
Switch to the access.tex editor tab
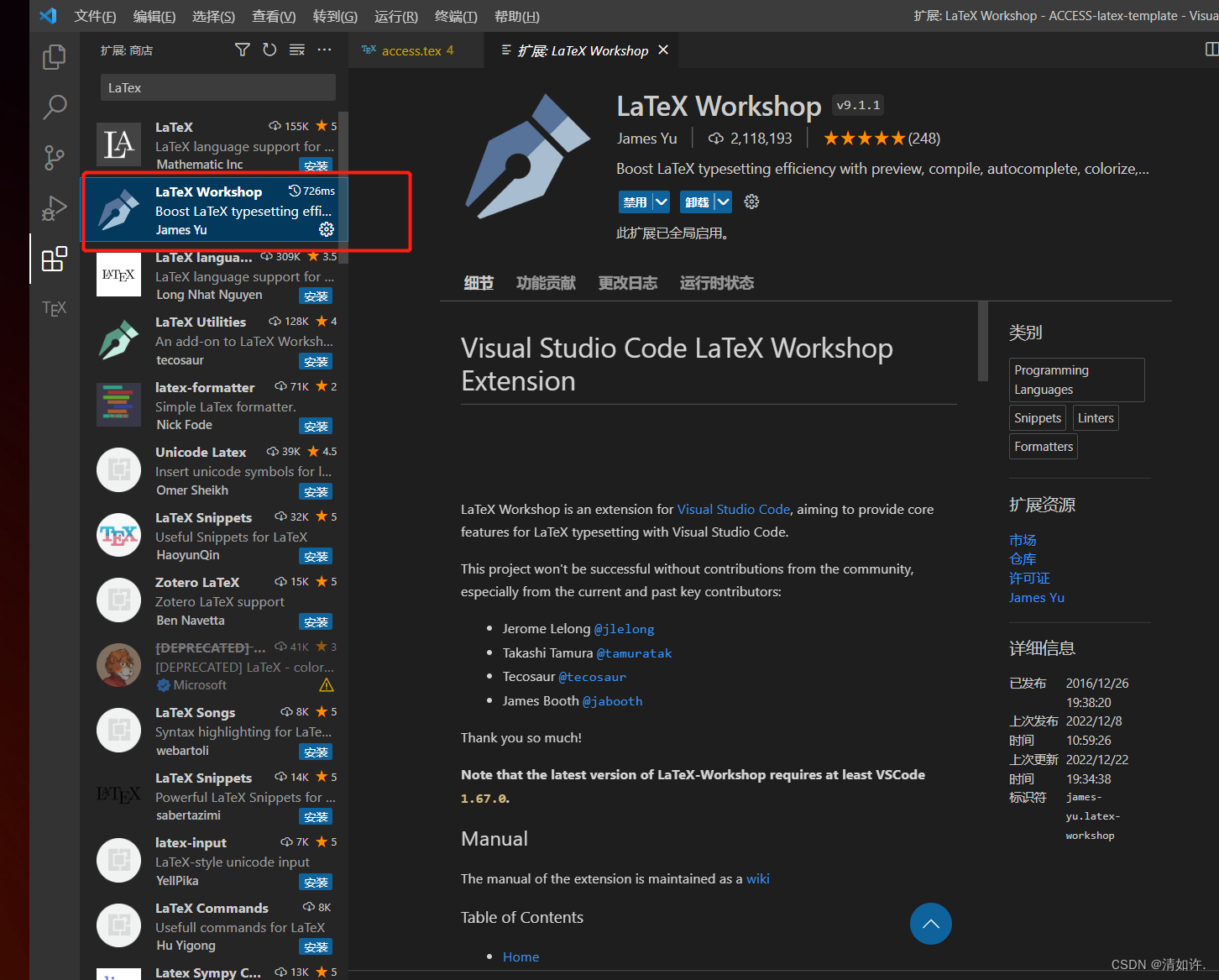click(x=416, y=50)
